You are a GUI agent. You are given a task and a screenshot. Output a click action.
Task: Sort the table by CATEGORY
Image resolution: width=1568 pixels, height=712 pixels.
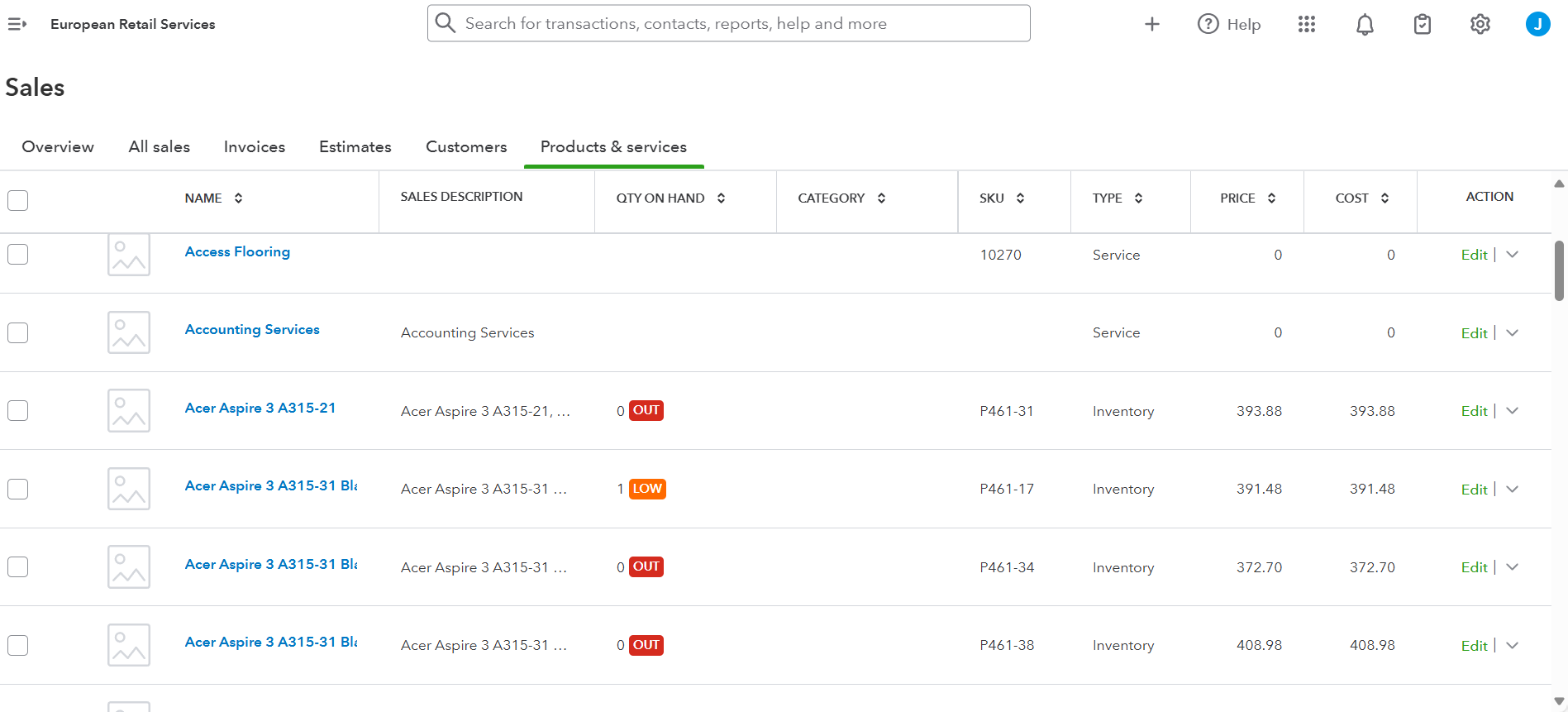point(881,198)
